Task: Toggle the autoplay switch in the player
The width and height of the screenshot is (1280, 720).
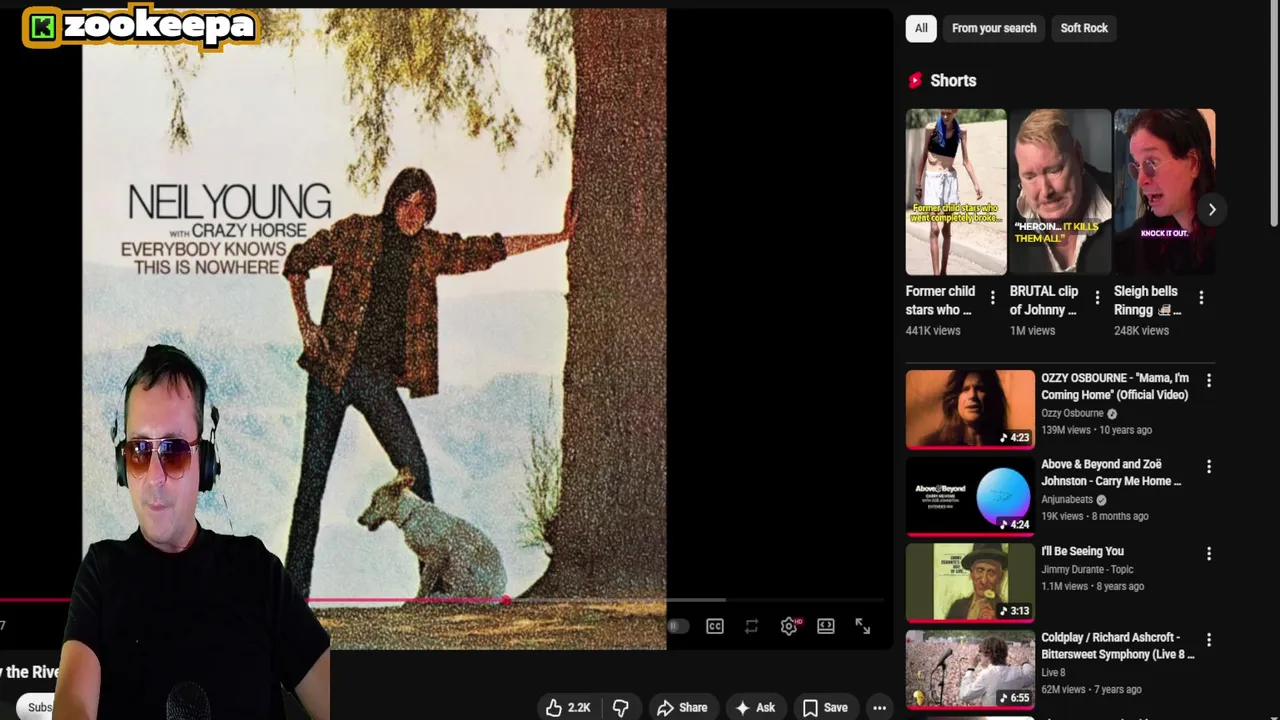Action: (678, 626)
